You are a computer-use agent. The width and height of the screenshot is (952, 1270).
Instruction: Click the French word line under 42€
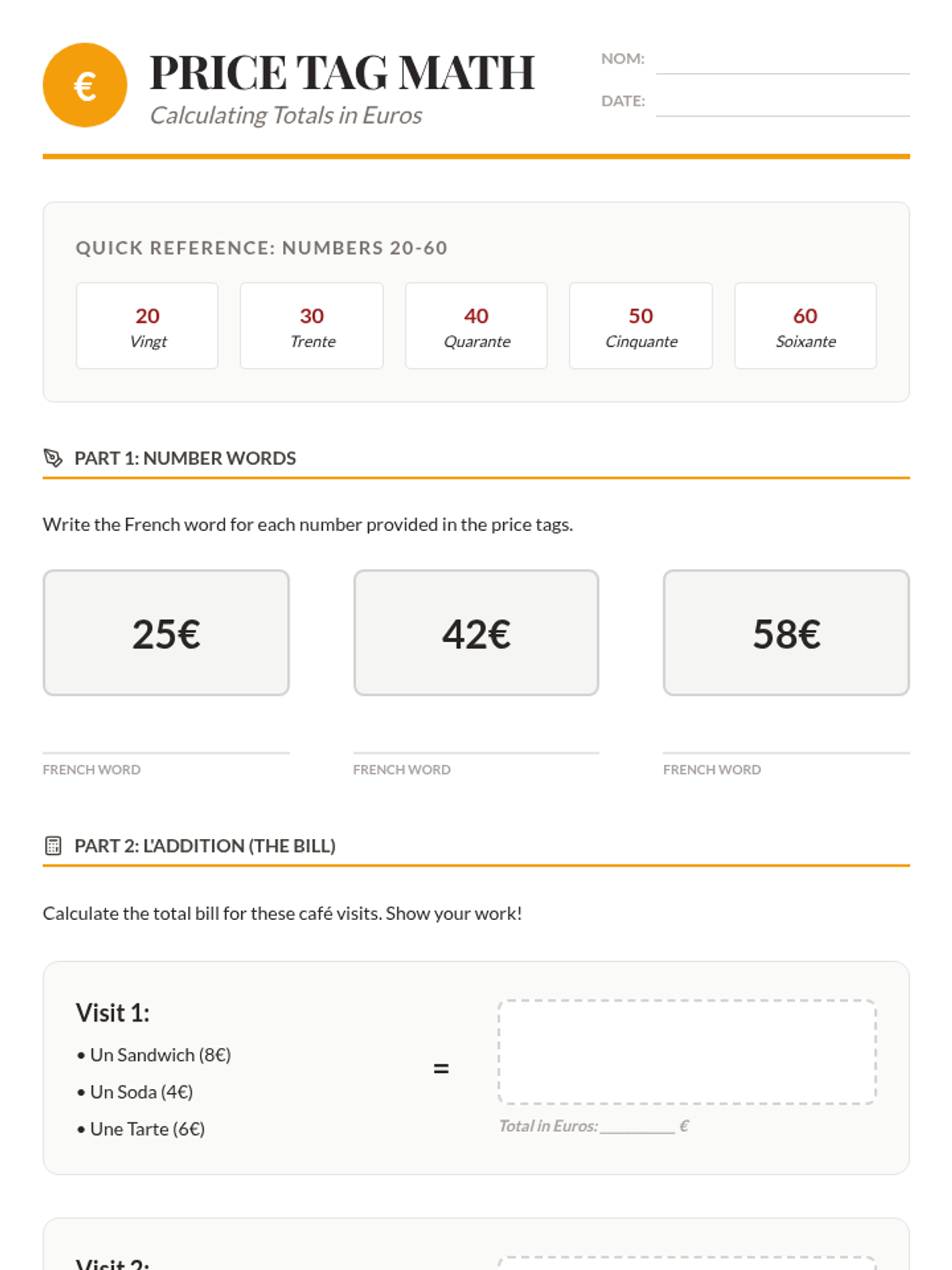476,741
